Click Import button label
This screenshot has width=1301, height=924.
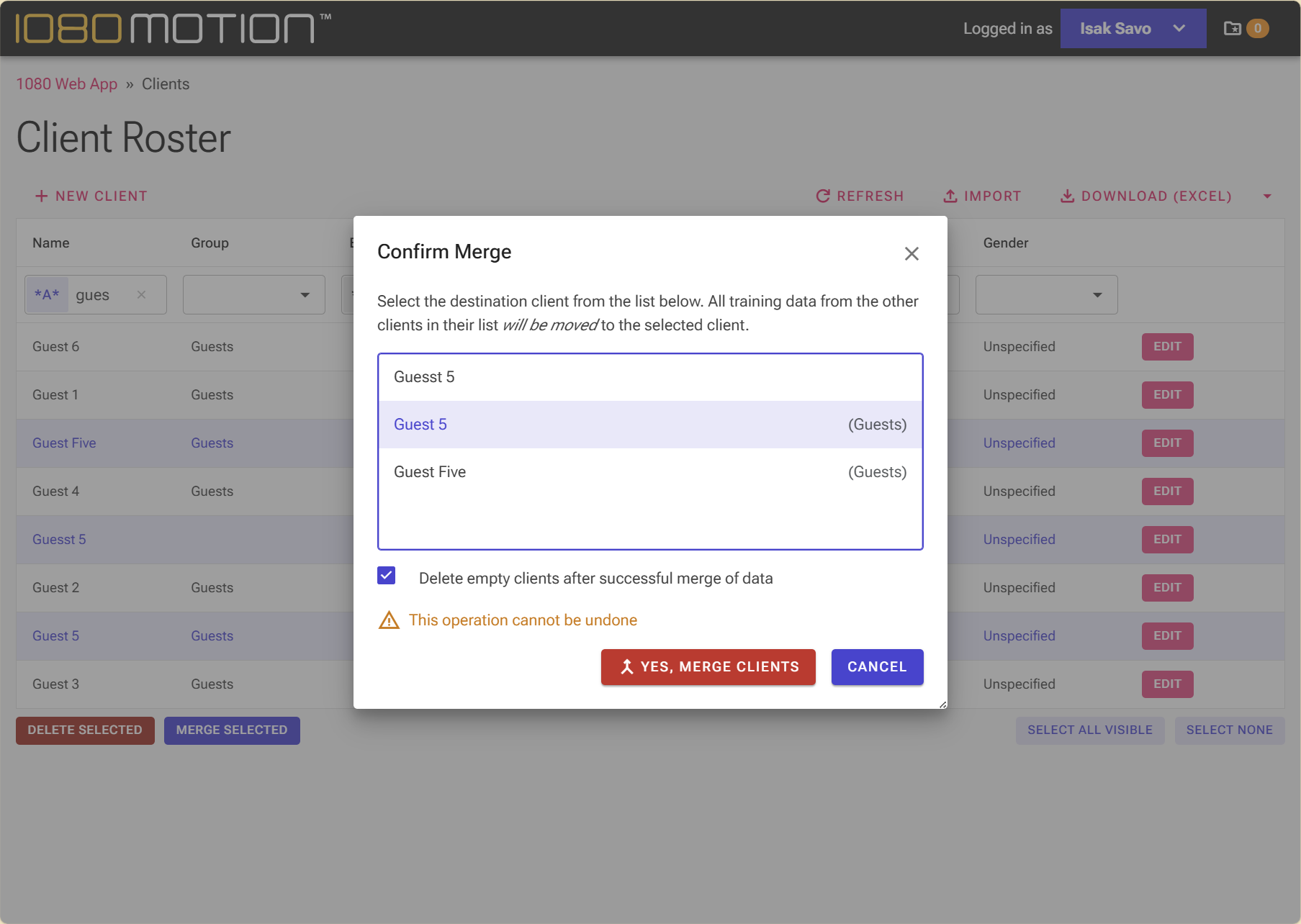pyautogui.click(x=992, y=196)
